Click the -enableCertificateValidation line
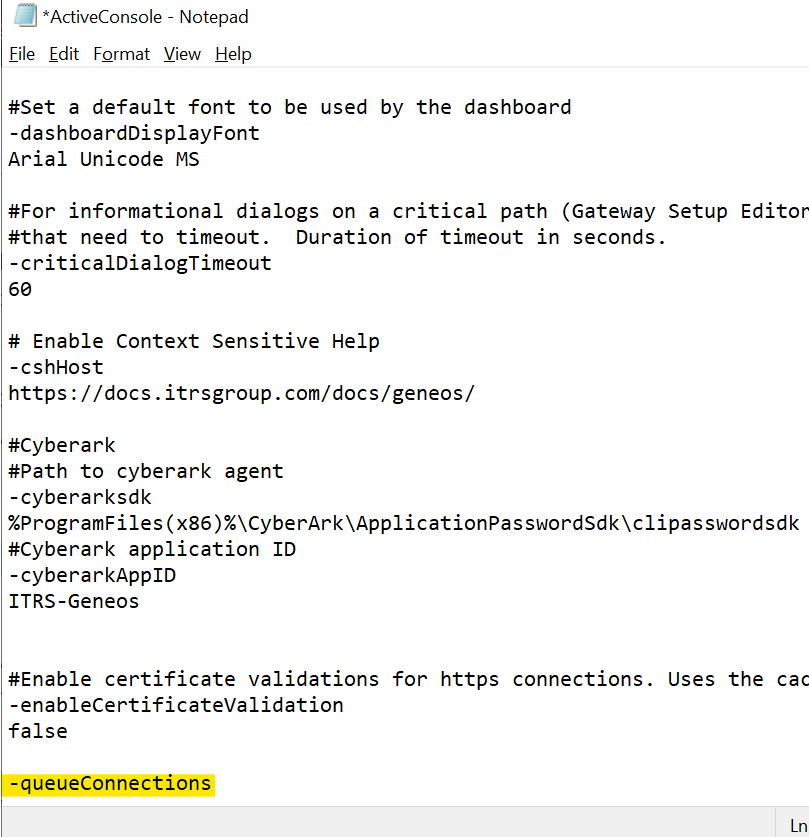The image size is (809, 837). (176, 705)
